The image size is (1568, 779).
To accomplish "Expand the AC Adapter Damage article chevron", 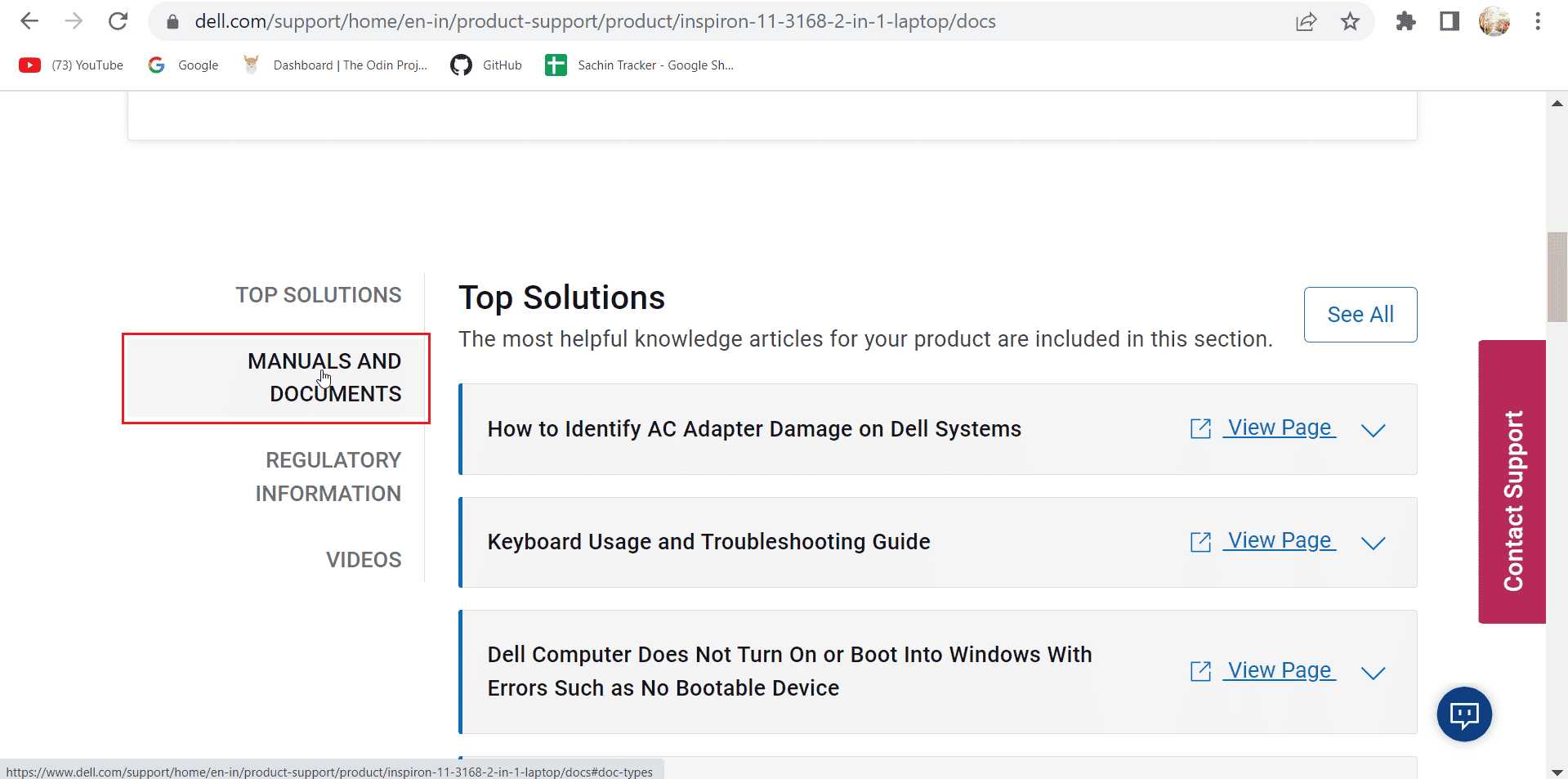I will (x=1374, y=430).
